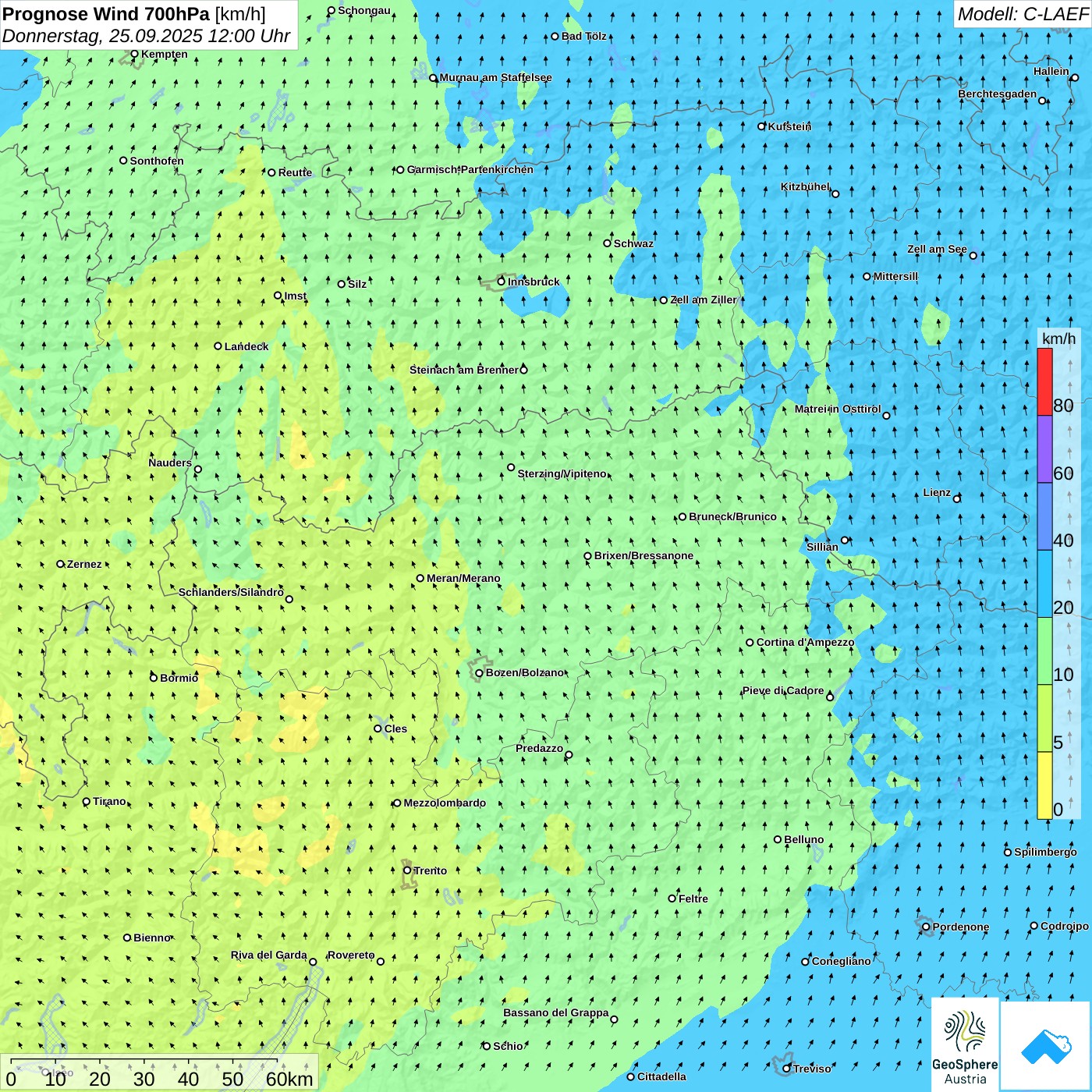Select the Kufstein city label

[789, 126]
